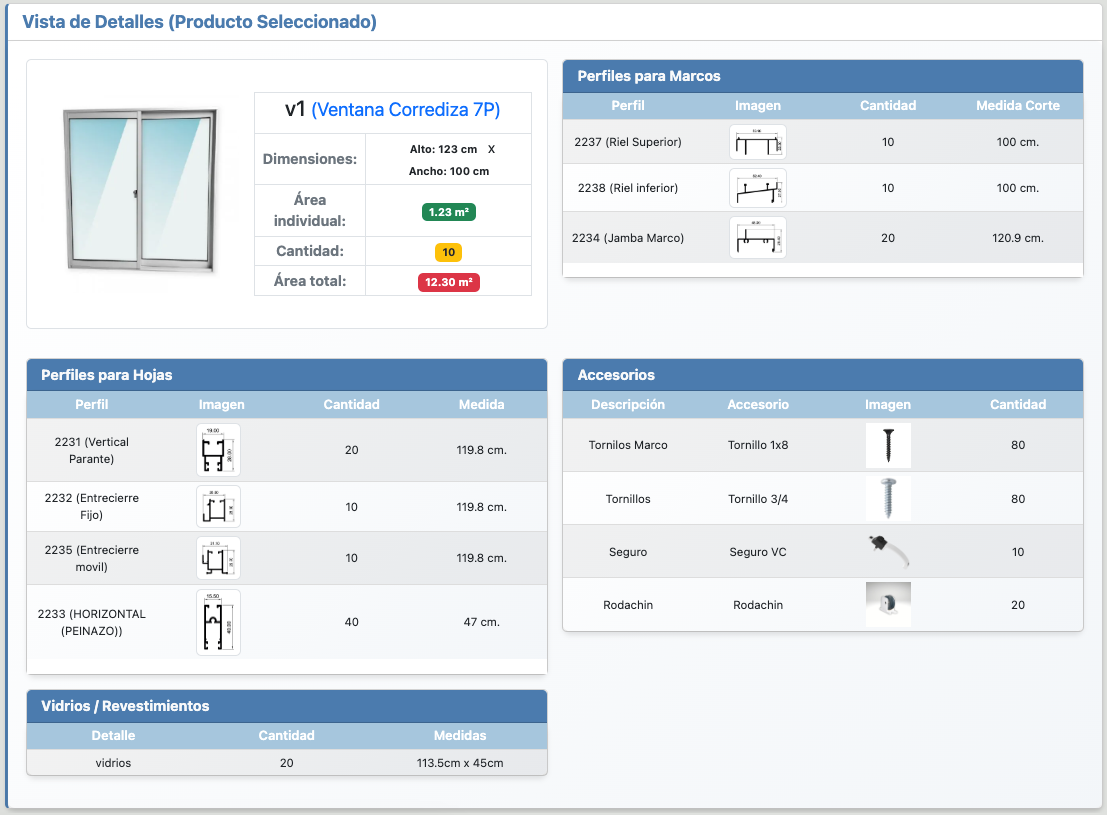Click the 2234 Jamba Marco profile image
The height and width of the screenshot is (815, 1107).
click(757, 238)
